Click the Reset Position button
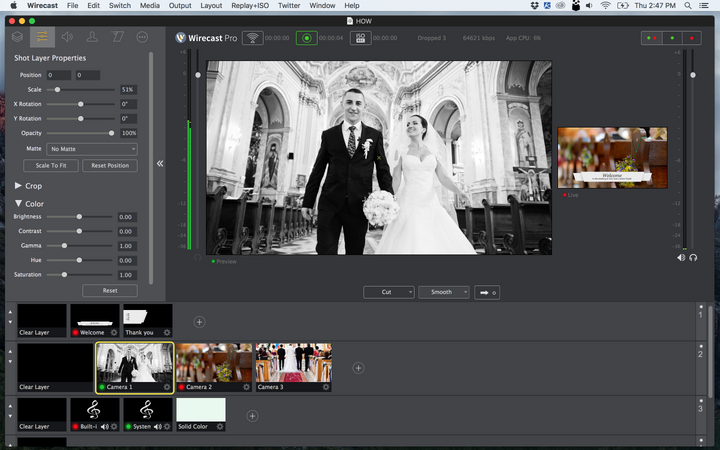Image resolution: width=720 pixels, height=450 pixels. (x=109, y=165)
